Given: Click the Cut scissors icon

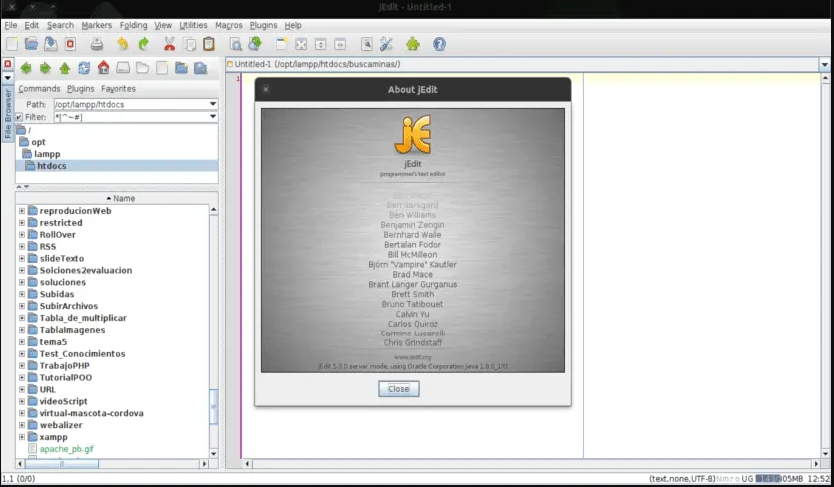Looking at the screenshot, I should point(170,44).
